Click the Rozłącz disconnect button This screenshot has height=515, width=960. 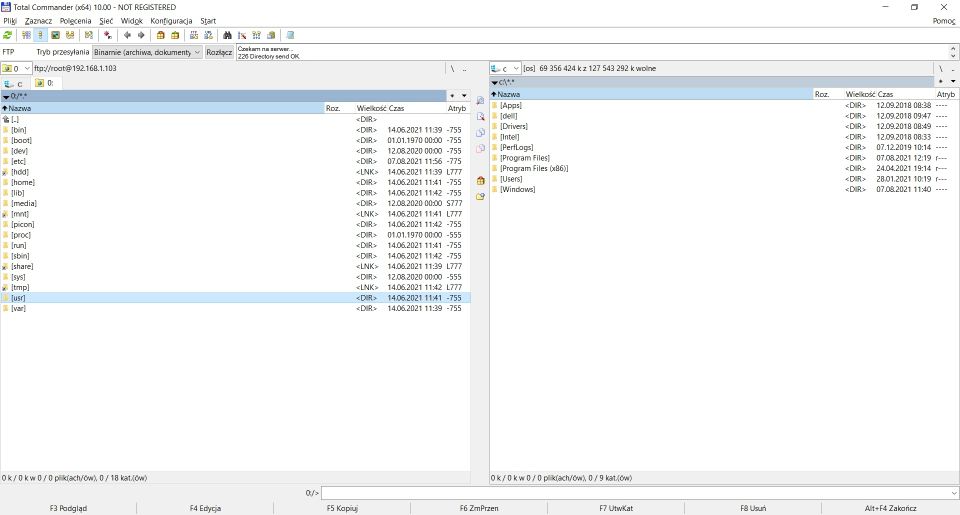click(x=219, y=52)
